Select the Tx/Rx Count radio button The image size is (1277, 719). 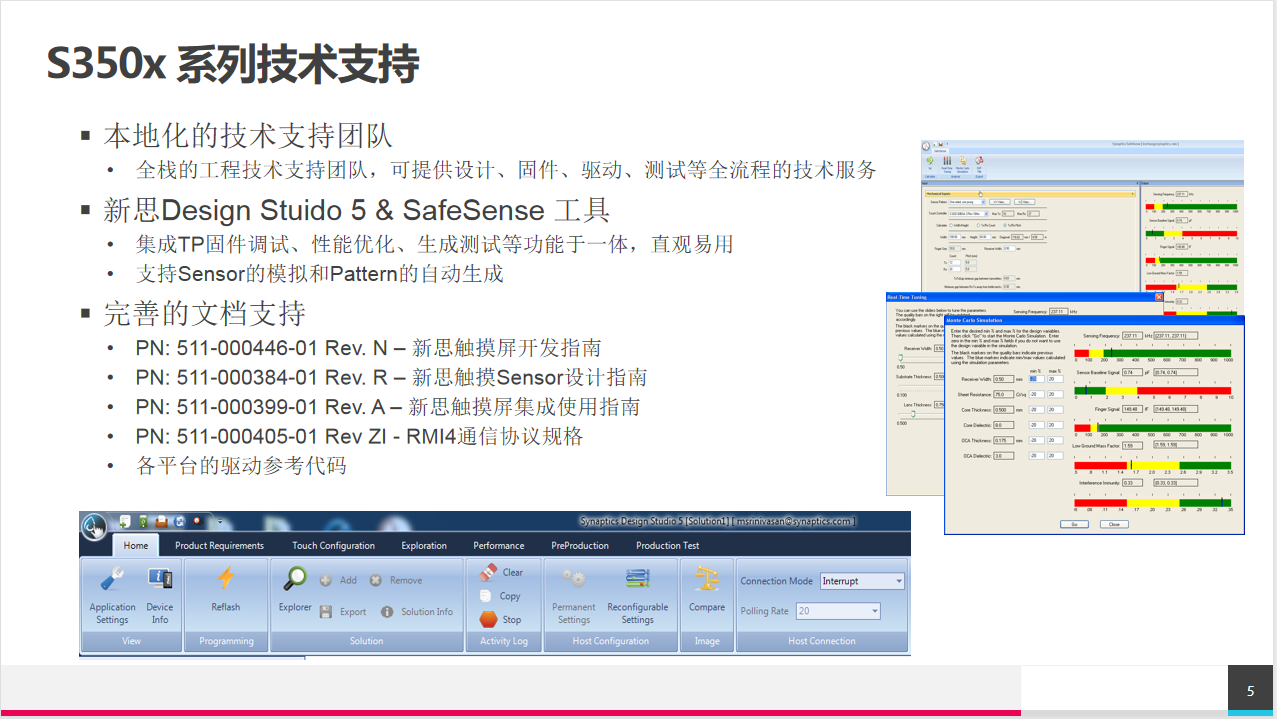point(978,225)
